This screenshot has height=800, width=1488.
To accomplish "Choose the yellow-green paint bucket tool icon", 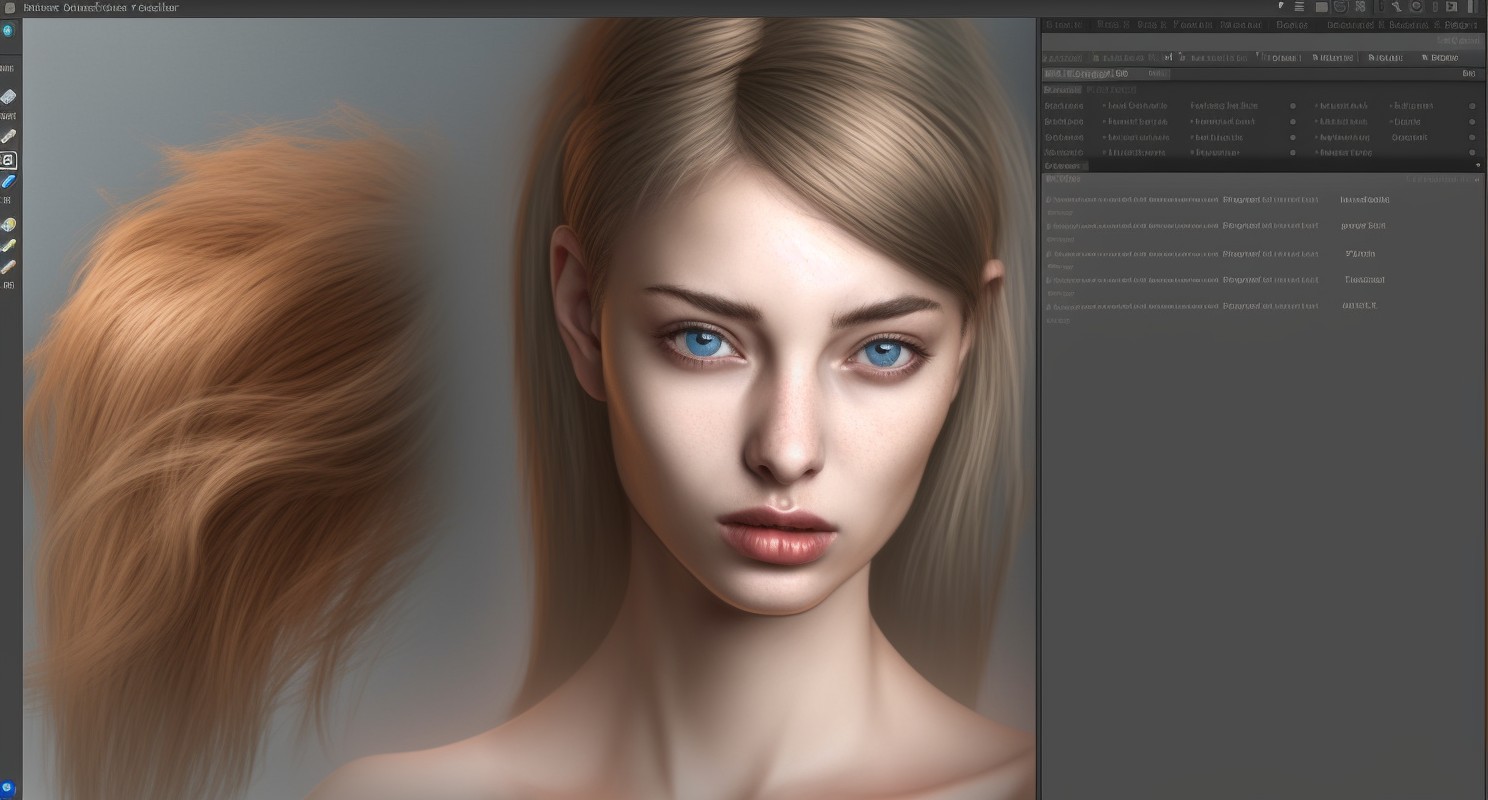I will pos(8,225).
